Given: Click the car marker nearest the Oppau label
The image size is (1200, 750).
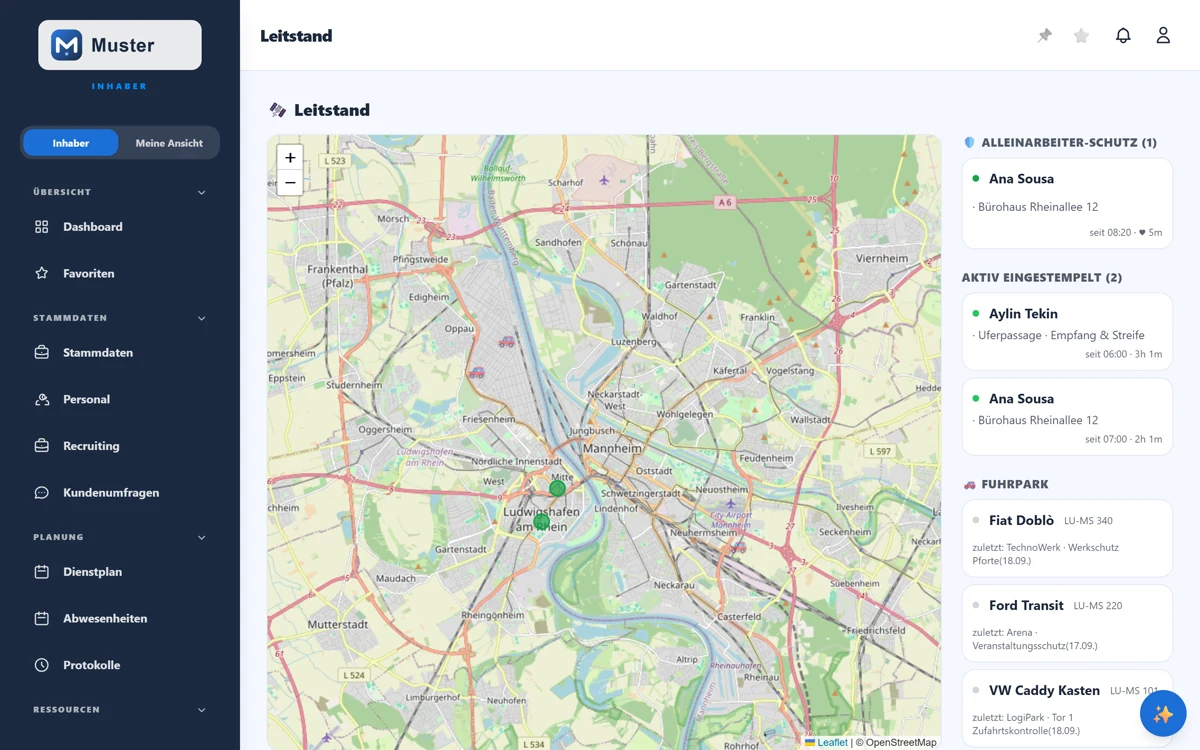Looking at the screenshot, I should (x=507, y=341).
